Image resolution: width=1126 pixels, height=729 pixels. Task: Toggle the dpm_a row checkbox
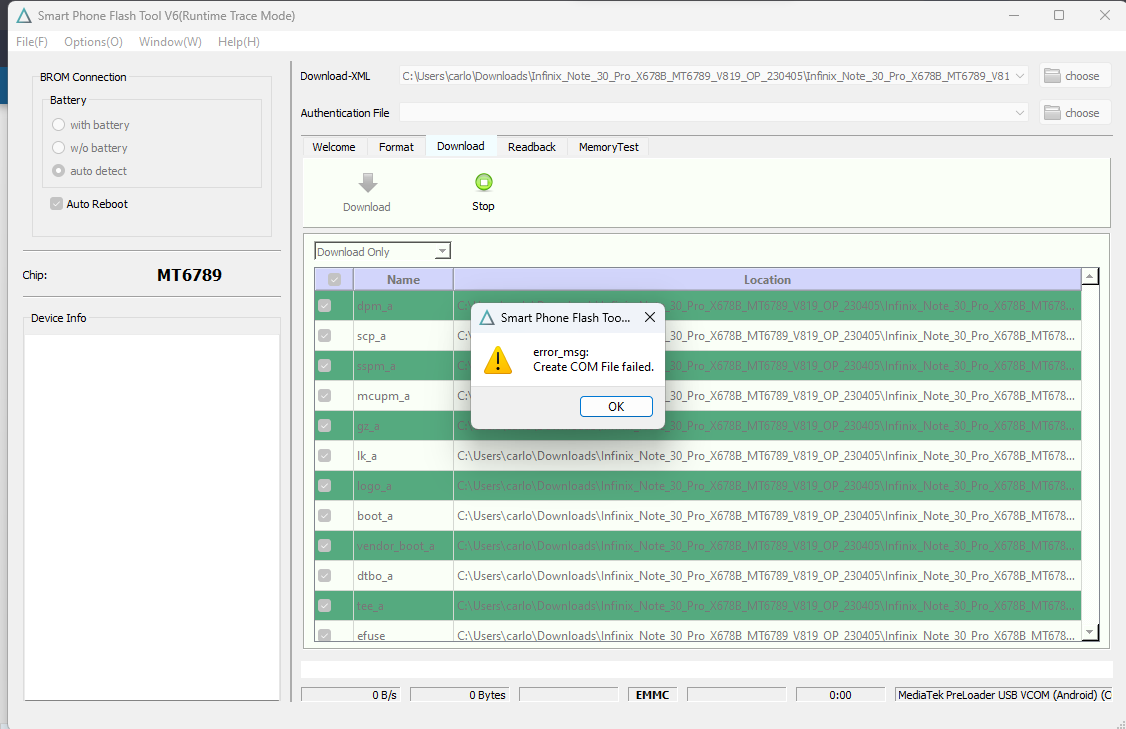(x=325, y=306)
